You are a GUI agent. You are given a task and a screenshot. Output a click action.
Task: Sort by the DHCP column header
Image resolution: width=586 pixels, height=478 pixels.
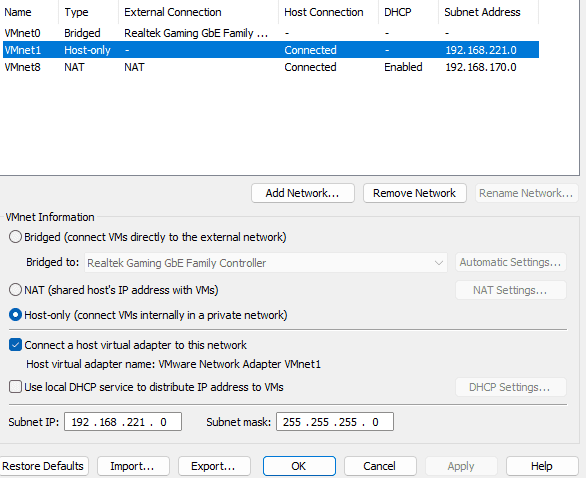pos(408,12)
